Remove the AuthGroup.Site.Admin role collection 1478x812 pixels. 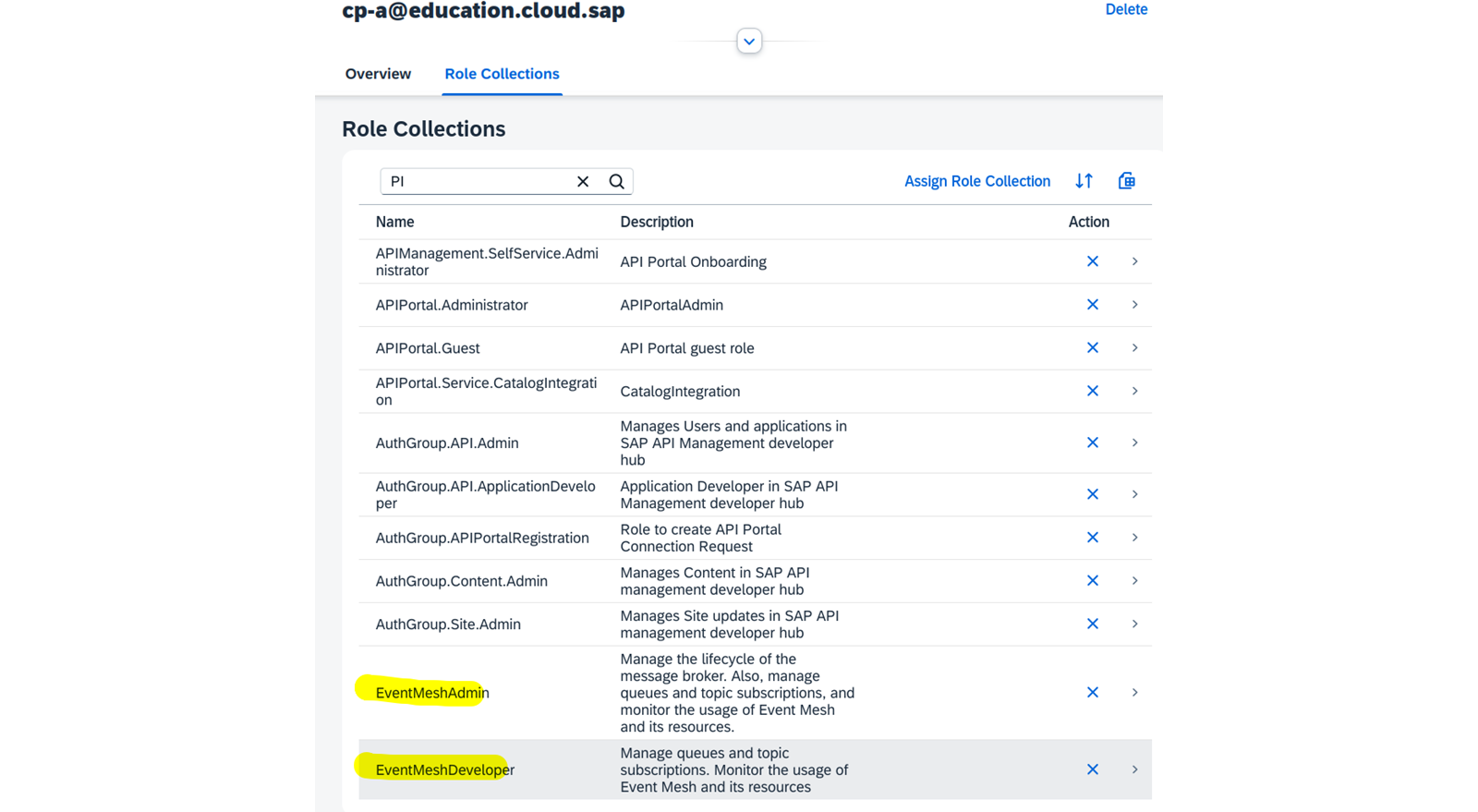point(1092,624)
